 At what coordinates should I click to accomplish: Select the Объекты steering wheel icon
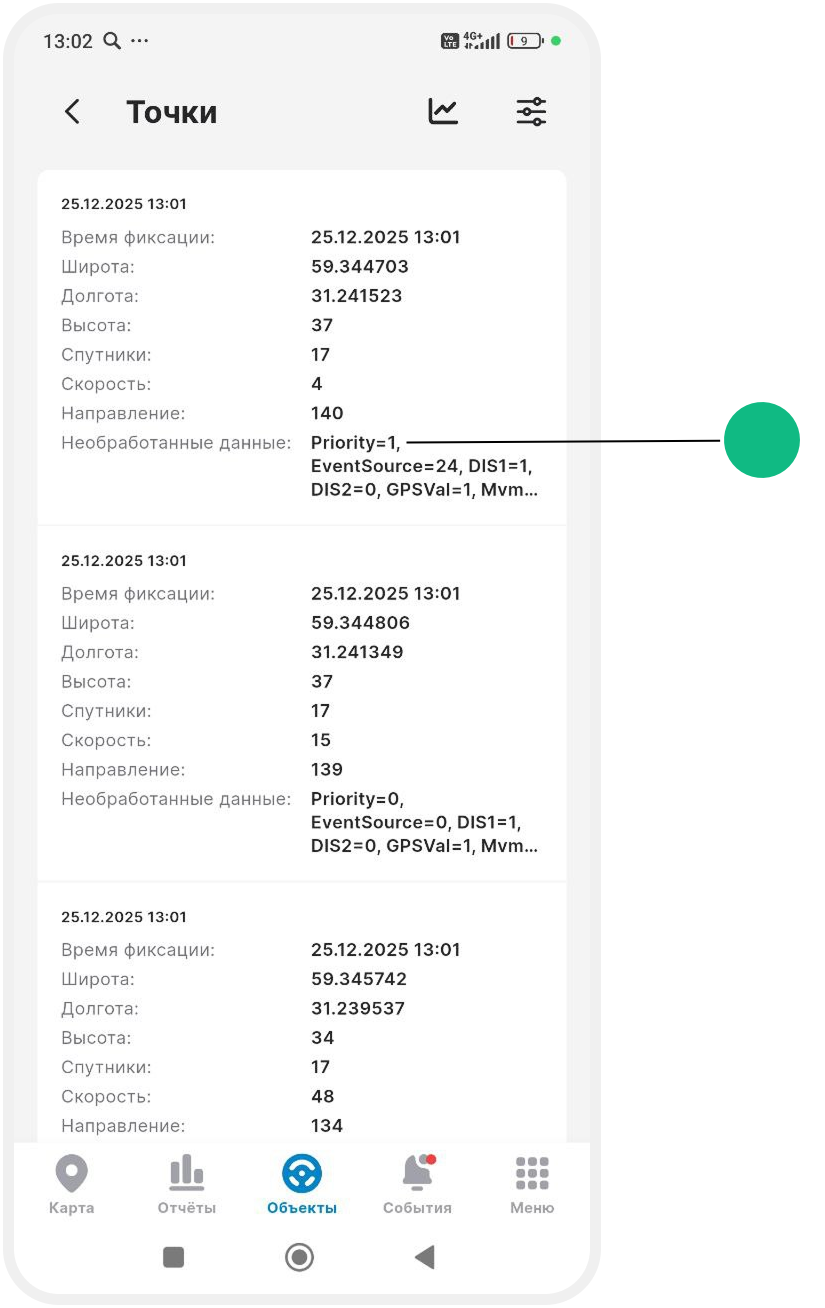[x=301, y=1174]
